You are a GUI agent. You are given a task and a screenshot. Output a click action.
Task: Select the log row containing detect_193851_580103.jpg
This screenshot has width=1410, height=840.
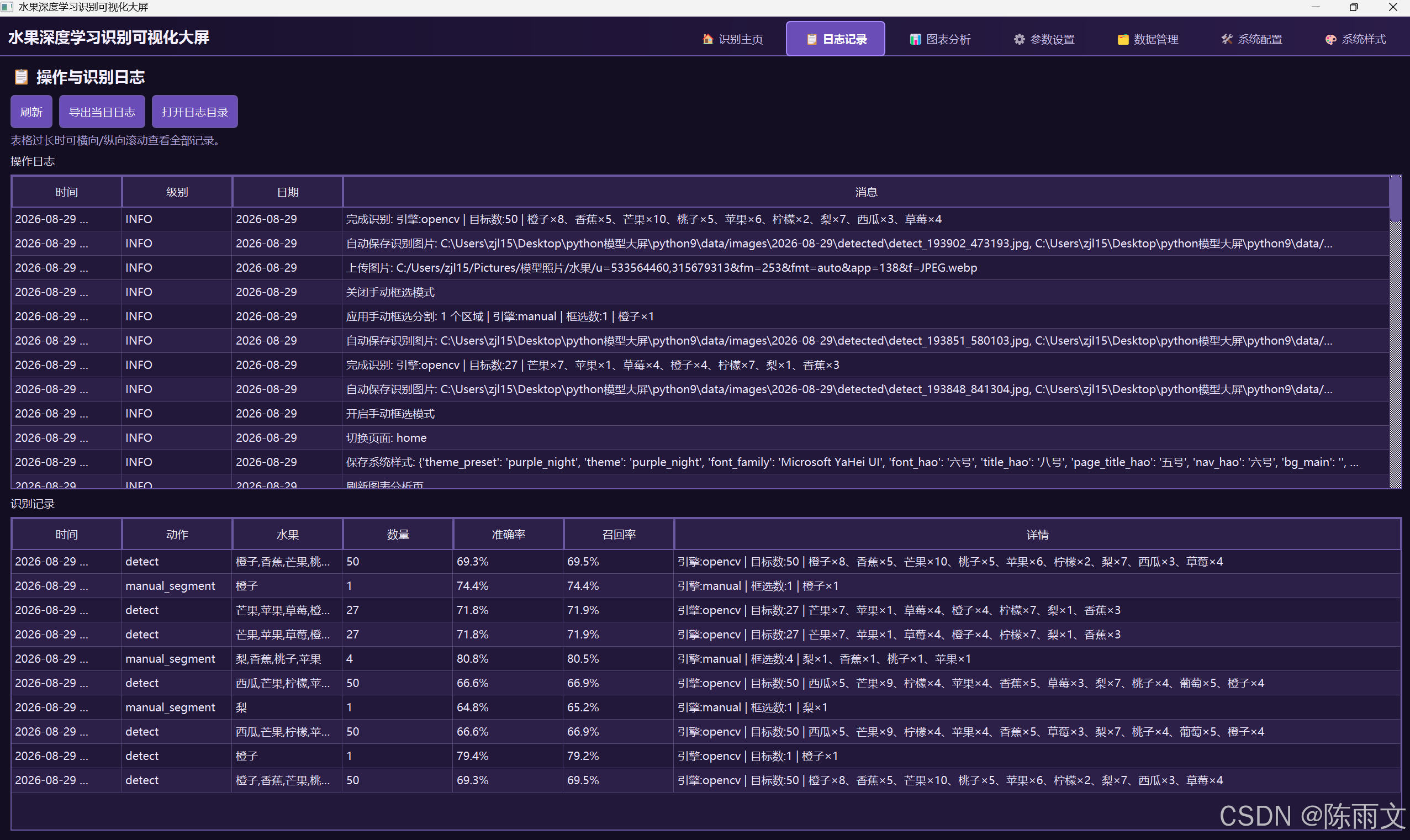[700, 341]
